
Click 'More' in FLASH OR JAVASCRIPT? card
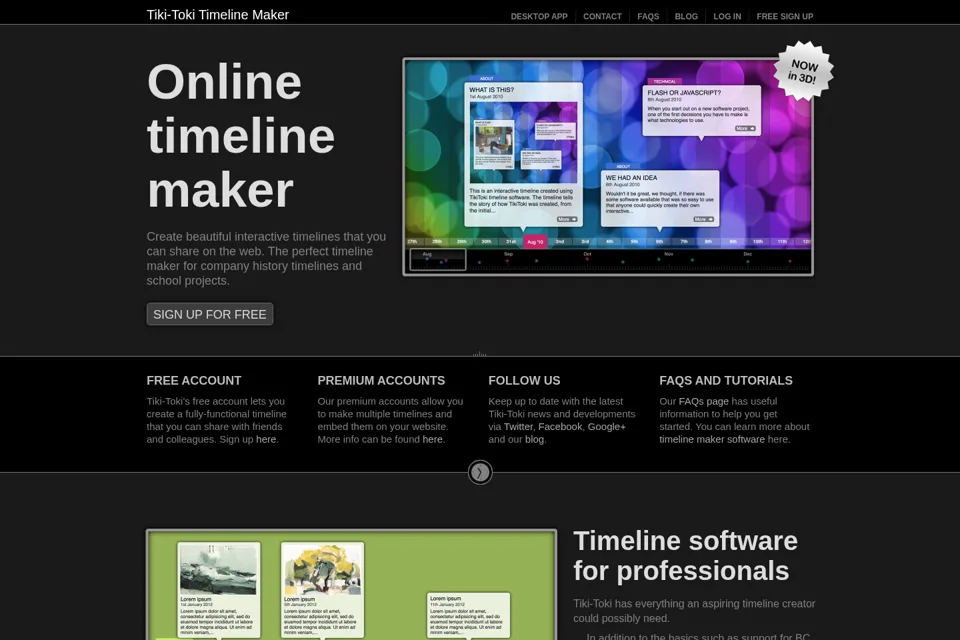tap(744, 129)
